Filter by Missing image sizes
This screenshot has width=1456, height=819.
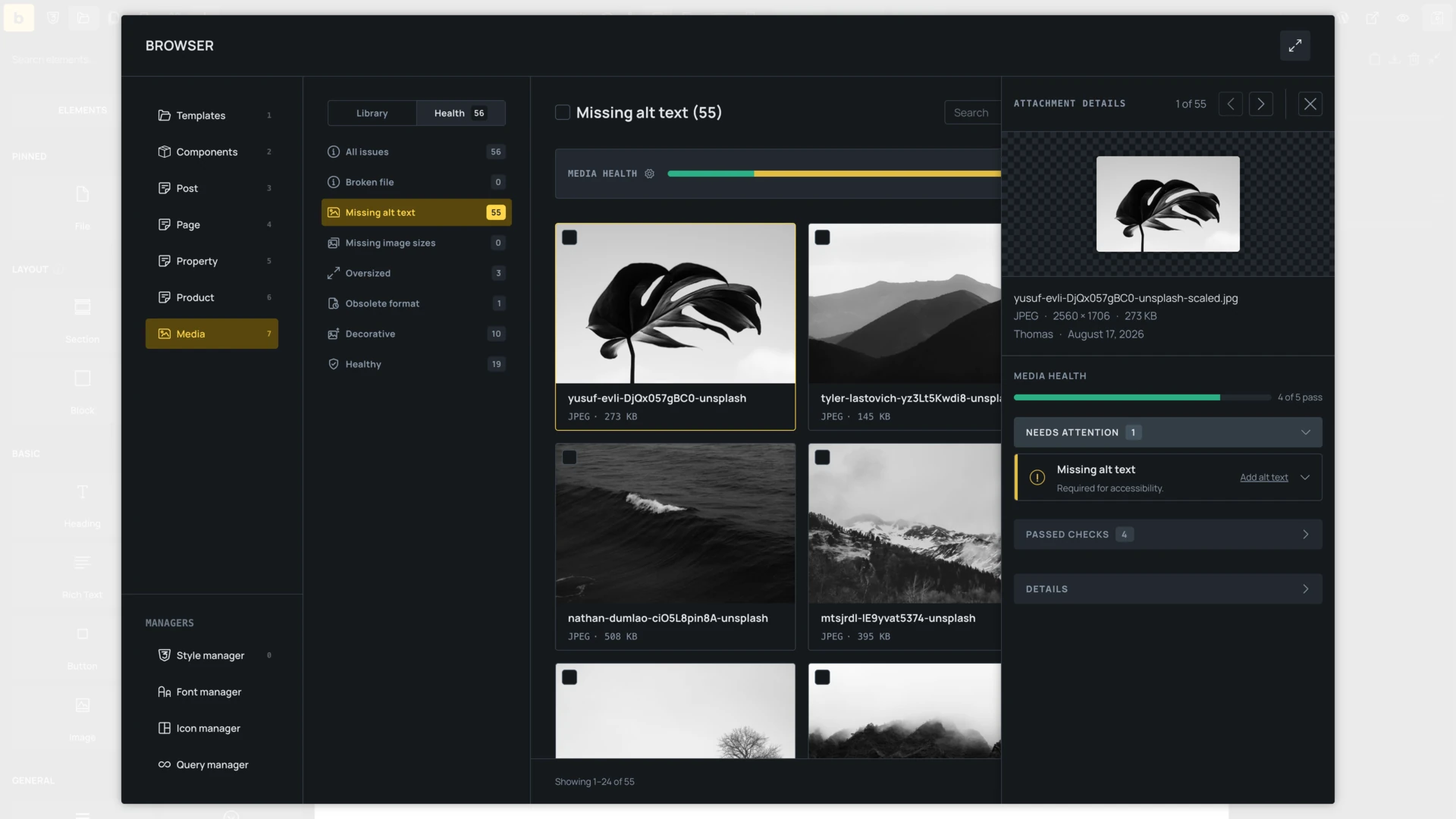416,243
